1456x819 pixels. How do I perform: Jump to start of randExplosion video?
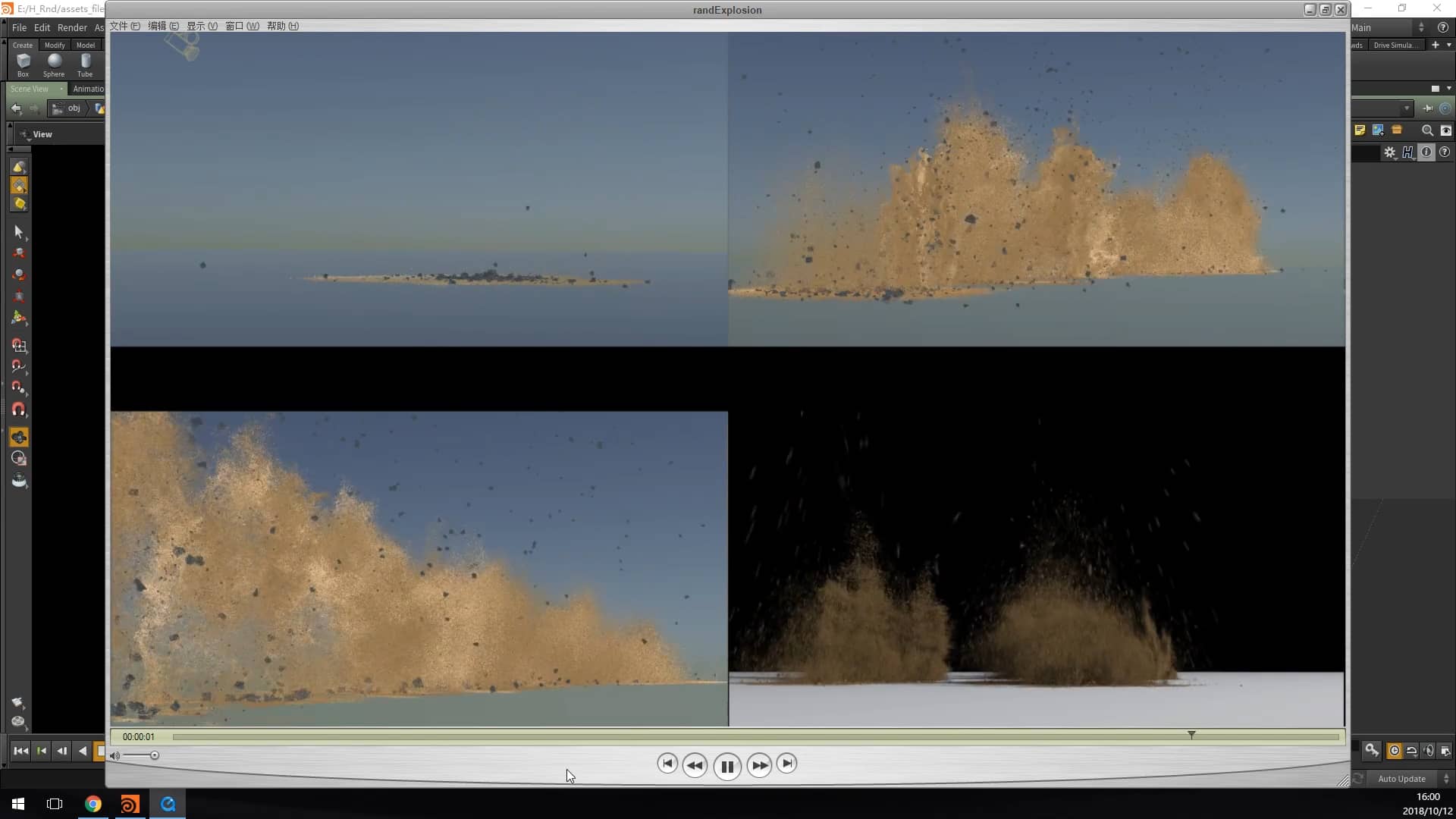click(x=667, y=763)
